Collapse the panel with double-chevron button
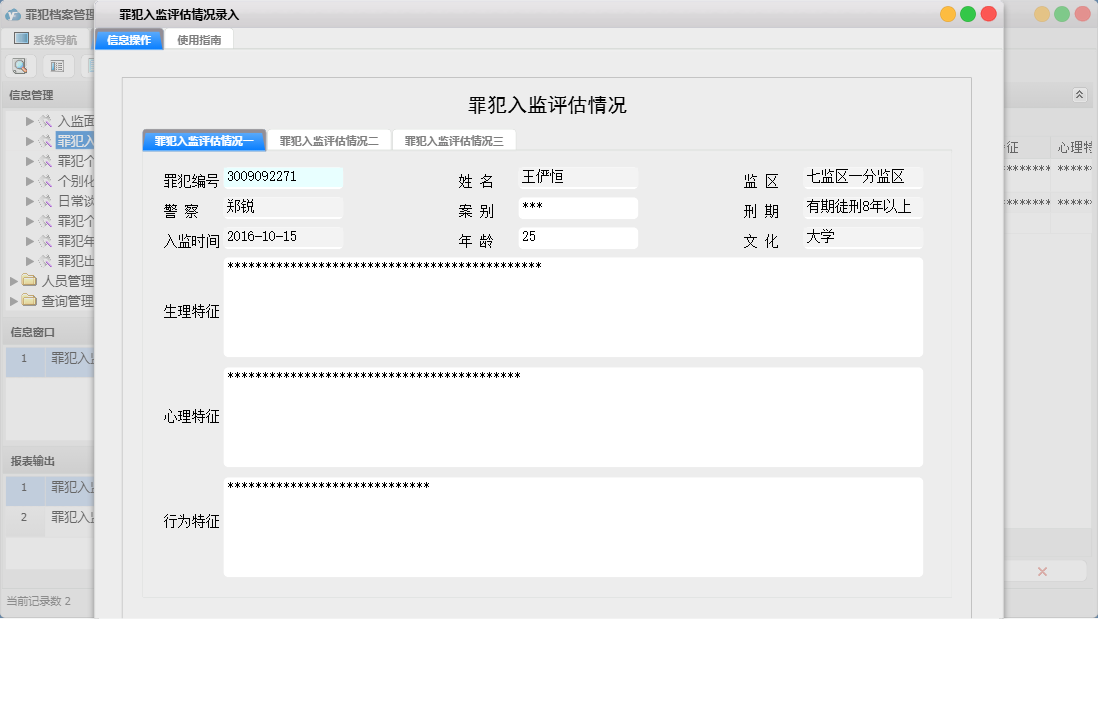 click(x=1079, y=94)
